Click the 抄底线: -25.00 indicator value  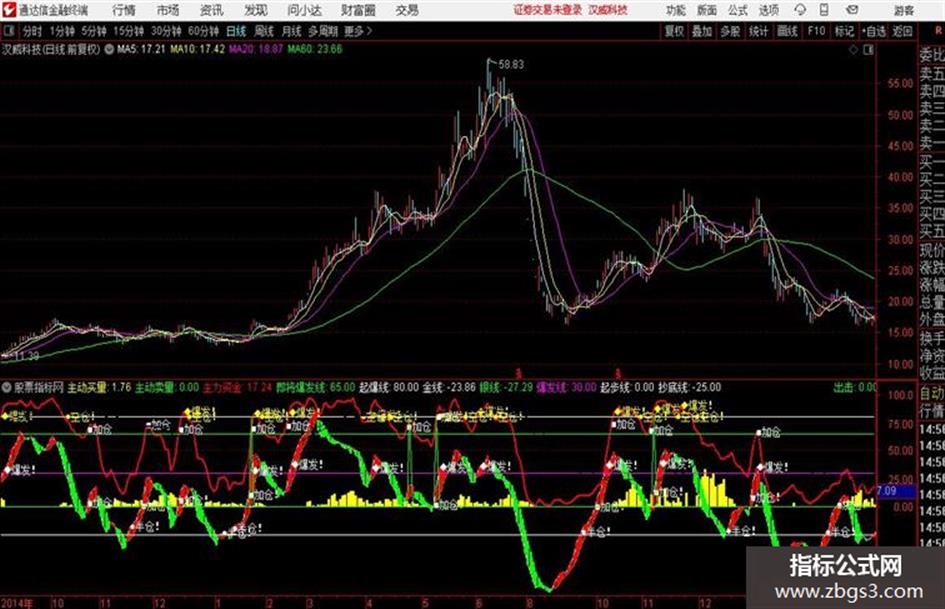point(689,387)
